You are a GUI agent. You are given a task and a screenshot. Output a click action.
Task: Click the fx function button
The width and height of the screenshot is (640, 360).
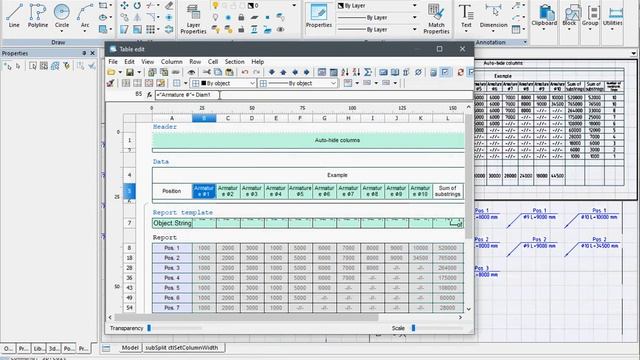click(x=149, y=95)
